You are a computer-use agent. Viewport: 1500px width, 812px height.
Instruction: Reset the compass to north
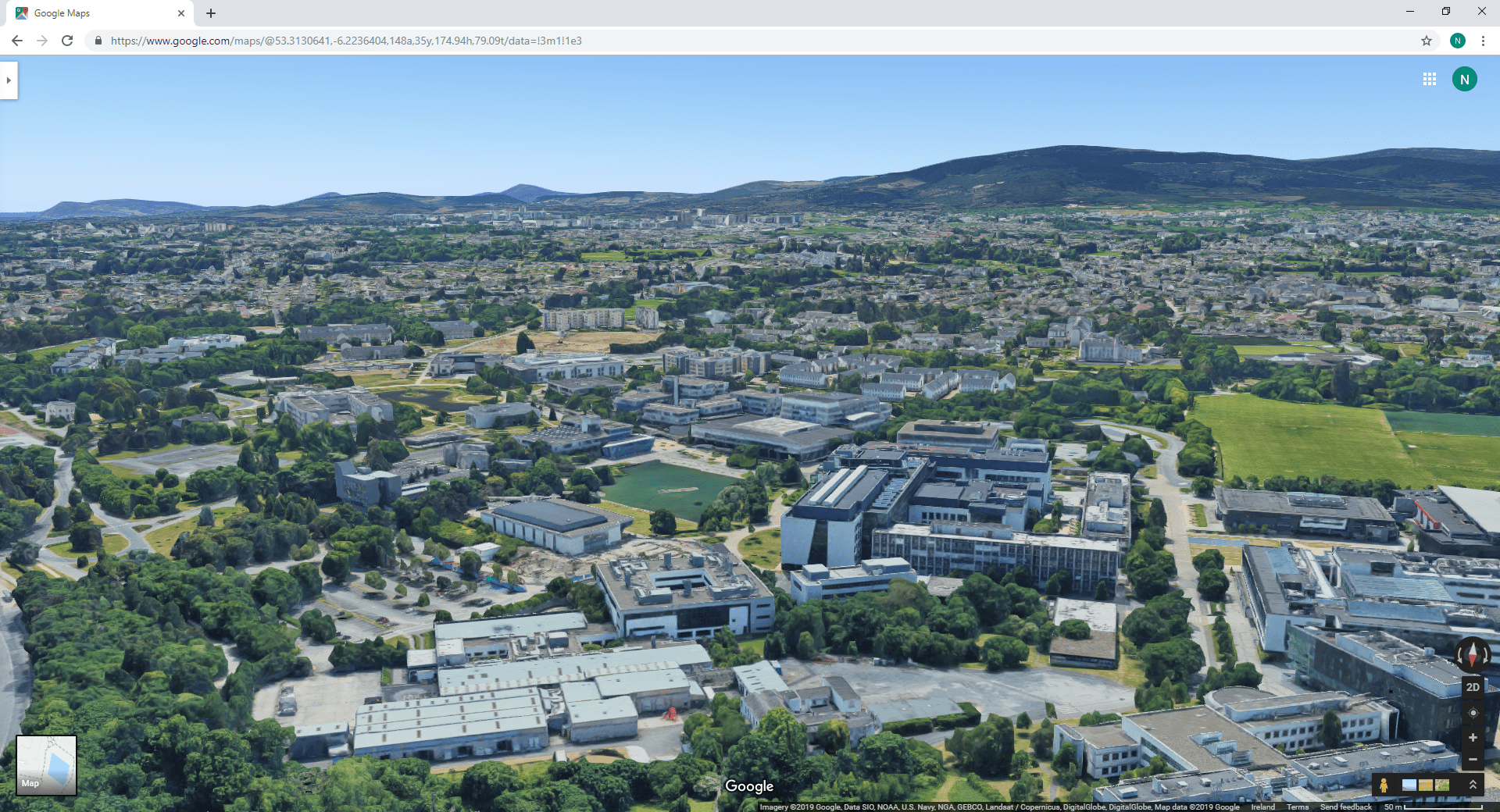coord(1473,654)
